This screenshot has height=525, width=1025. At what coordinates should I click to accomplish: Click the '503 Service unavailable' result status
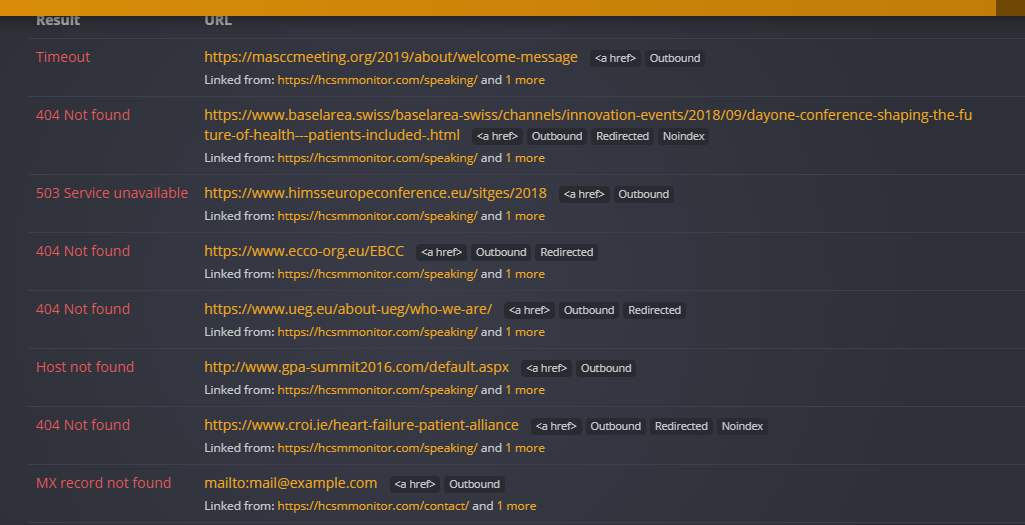point(112,193)
